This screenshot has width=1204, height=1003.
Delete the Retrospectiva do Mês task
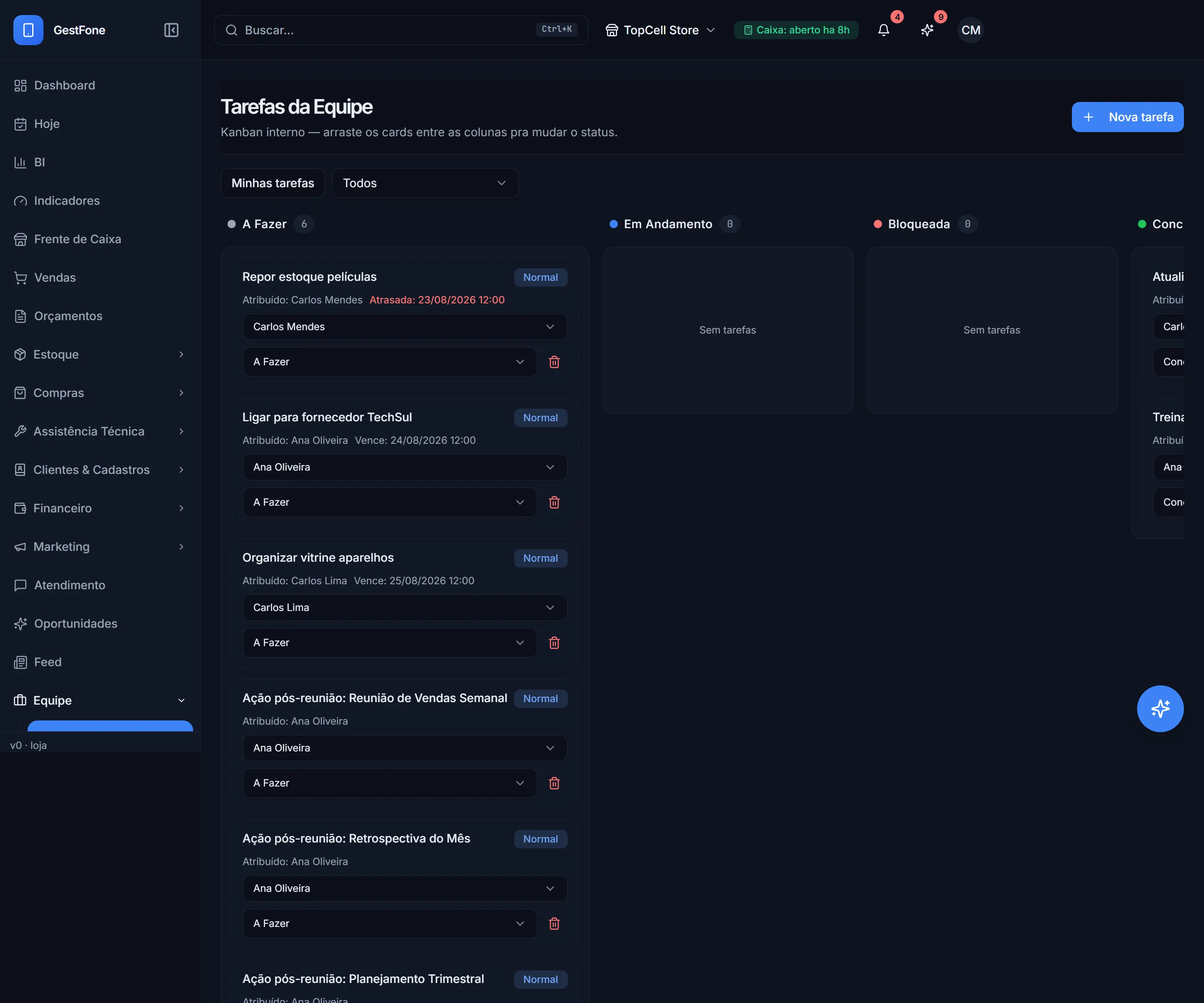coord(554,923)
